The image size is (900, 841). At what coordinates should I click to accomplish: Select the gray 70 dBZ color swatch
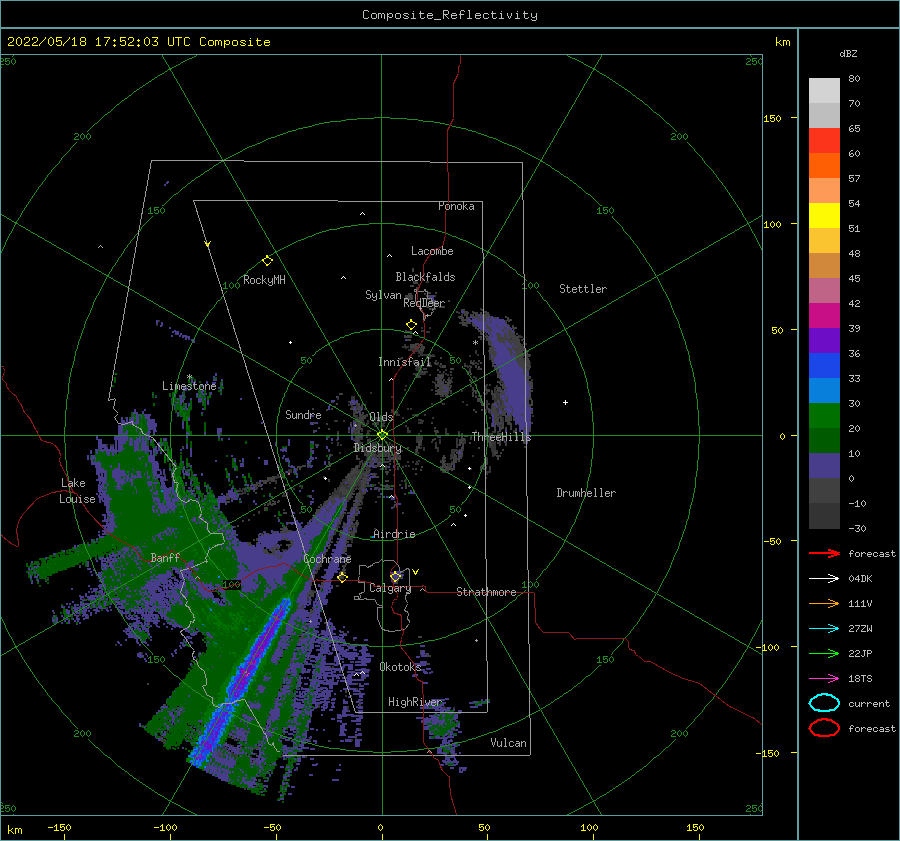(824, 115)
